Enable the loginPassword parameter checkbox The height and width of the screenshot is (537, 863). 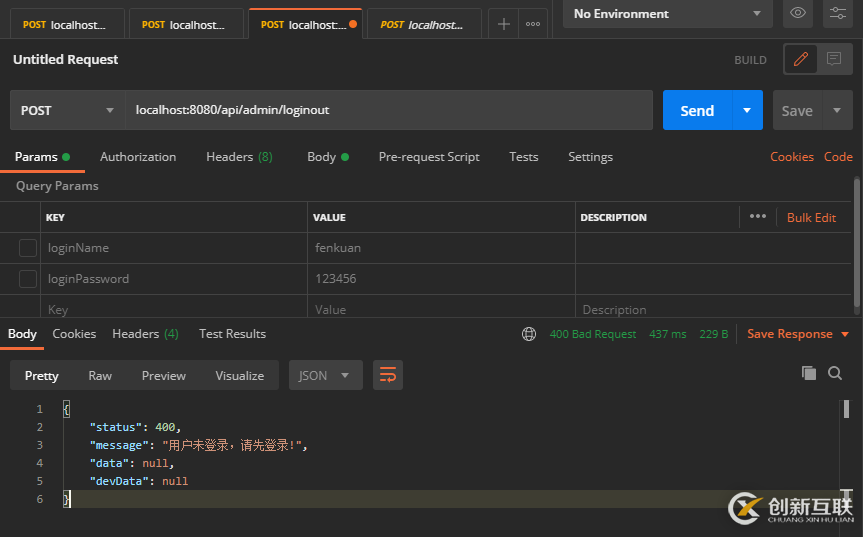click(28, 279)
